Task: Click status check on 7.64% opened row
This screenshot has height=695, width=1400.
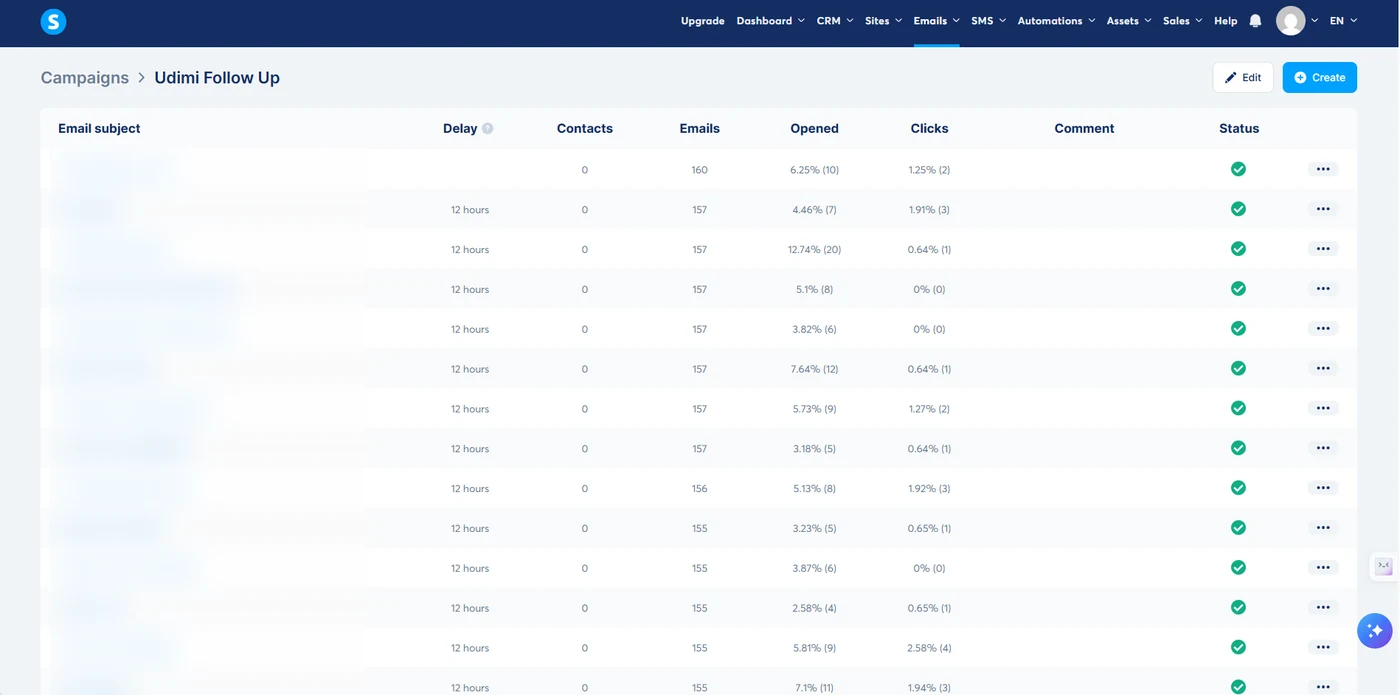Action: pyautogui.click(x=1238, y=368)
